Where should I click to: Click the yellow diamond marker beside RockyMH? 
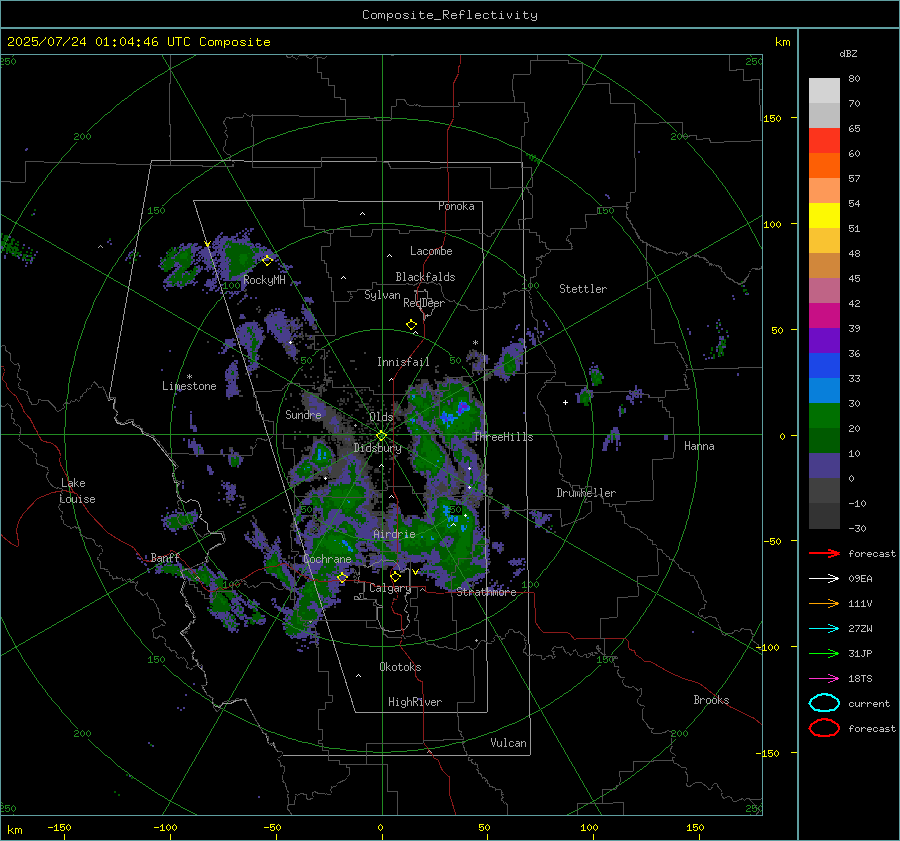(x=267, y=261)
